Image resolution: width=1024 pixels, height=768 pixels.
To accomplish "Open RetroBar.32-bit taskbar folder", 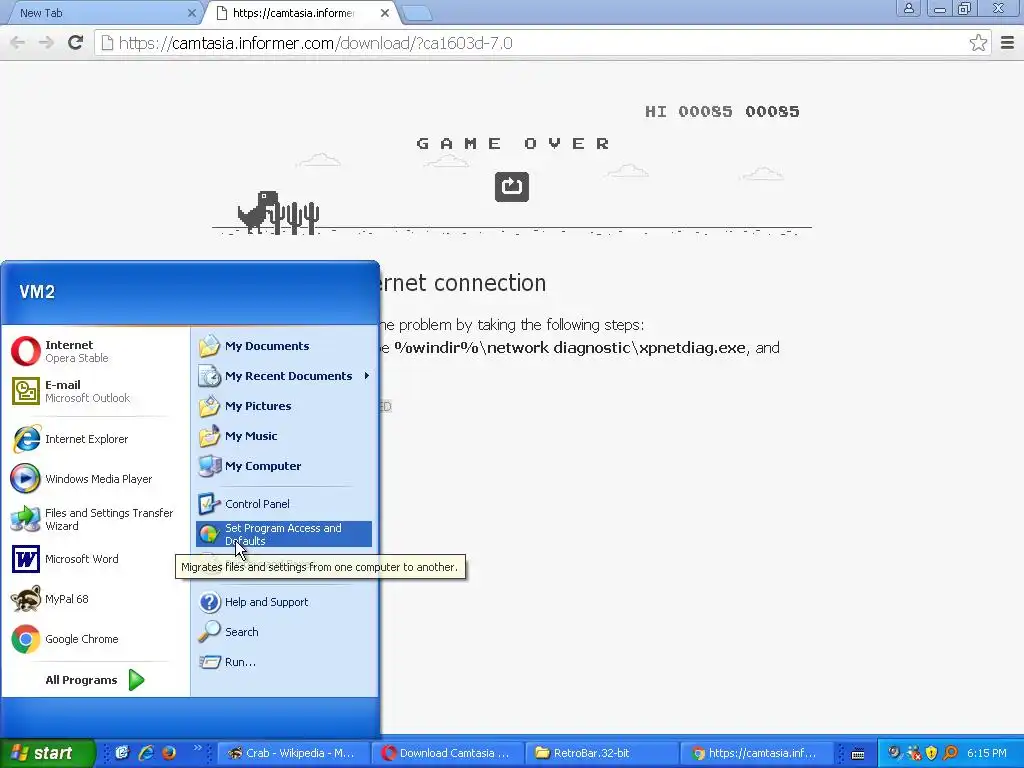I will click(x=601, y=753).
